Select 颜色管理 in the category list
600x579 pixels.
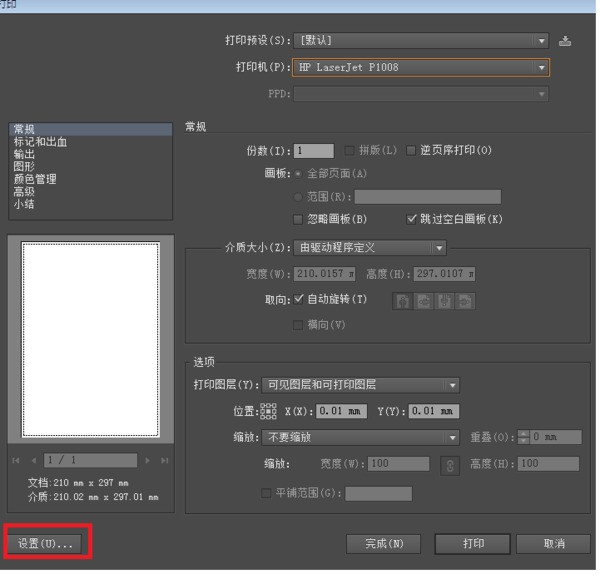pyautogui.click(x=35, y=179)
